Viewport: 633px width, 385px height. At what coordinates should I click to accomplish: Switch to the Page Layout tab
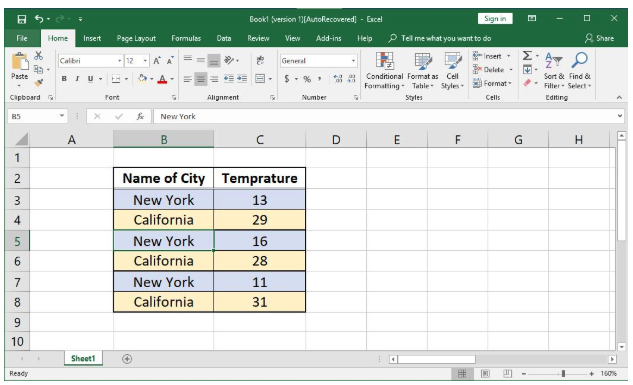[x=136, y=38]
